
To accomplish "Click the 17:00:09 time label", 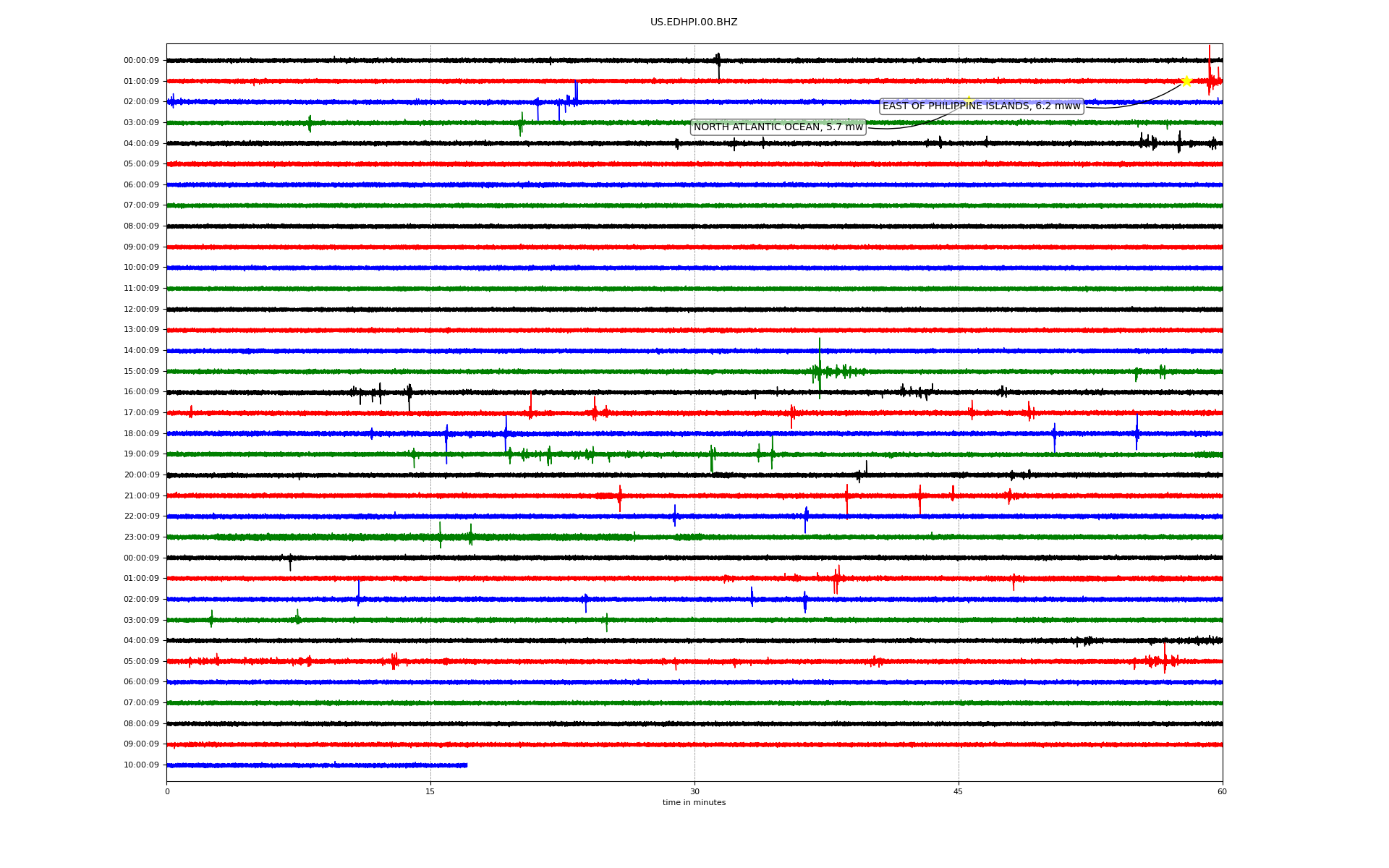I will pyautogui.click(x=141, y=413).
